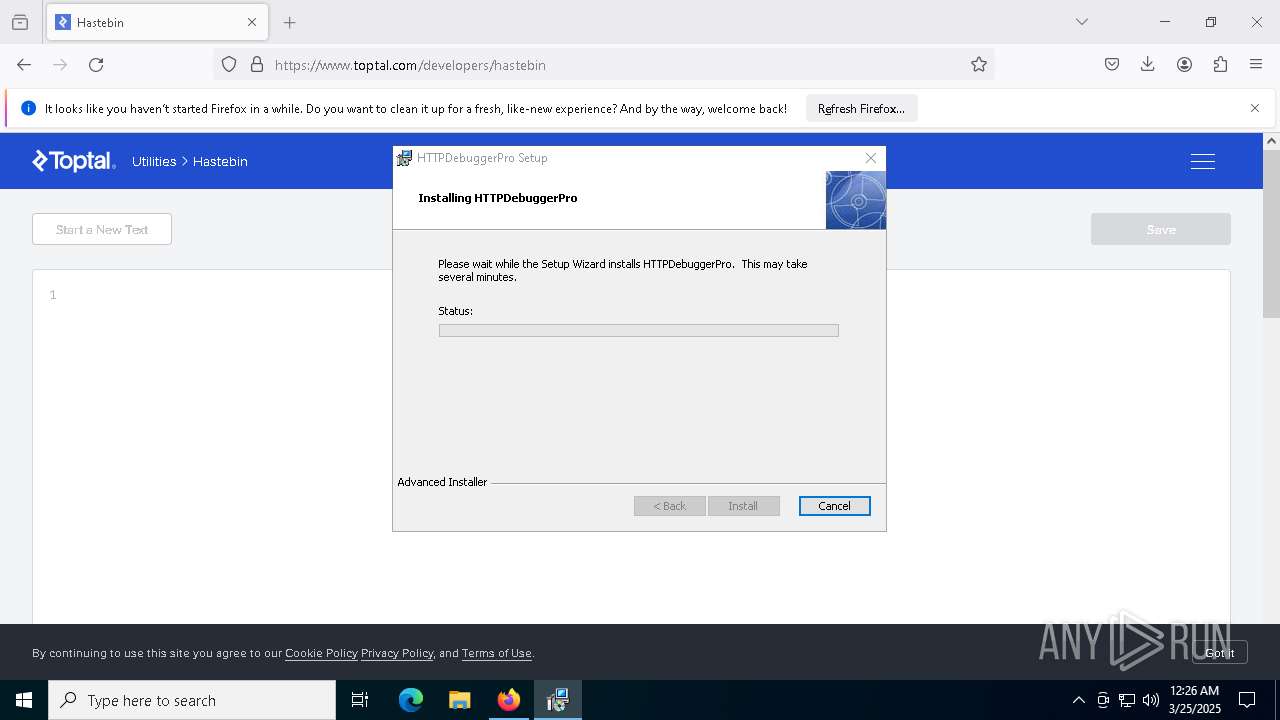Click the page vertical scrollbar
Viewport: 1280px width, 720px height.
1271,234
